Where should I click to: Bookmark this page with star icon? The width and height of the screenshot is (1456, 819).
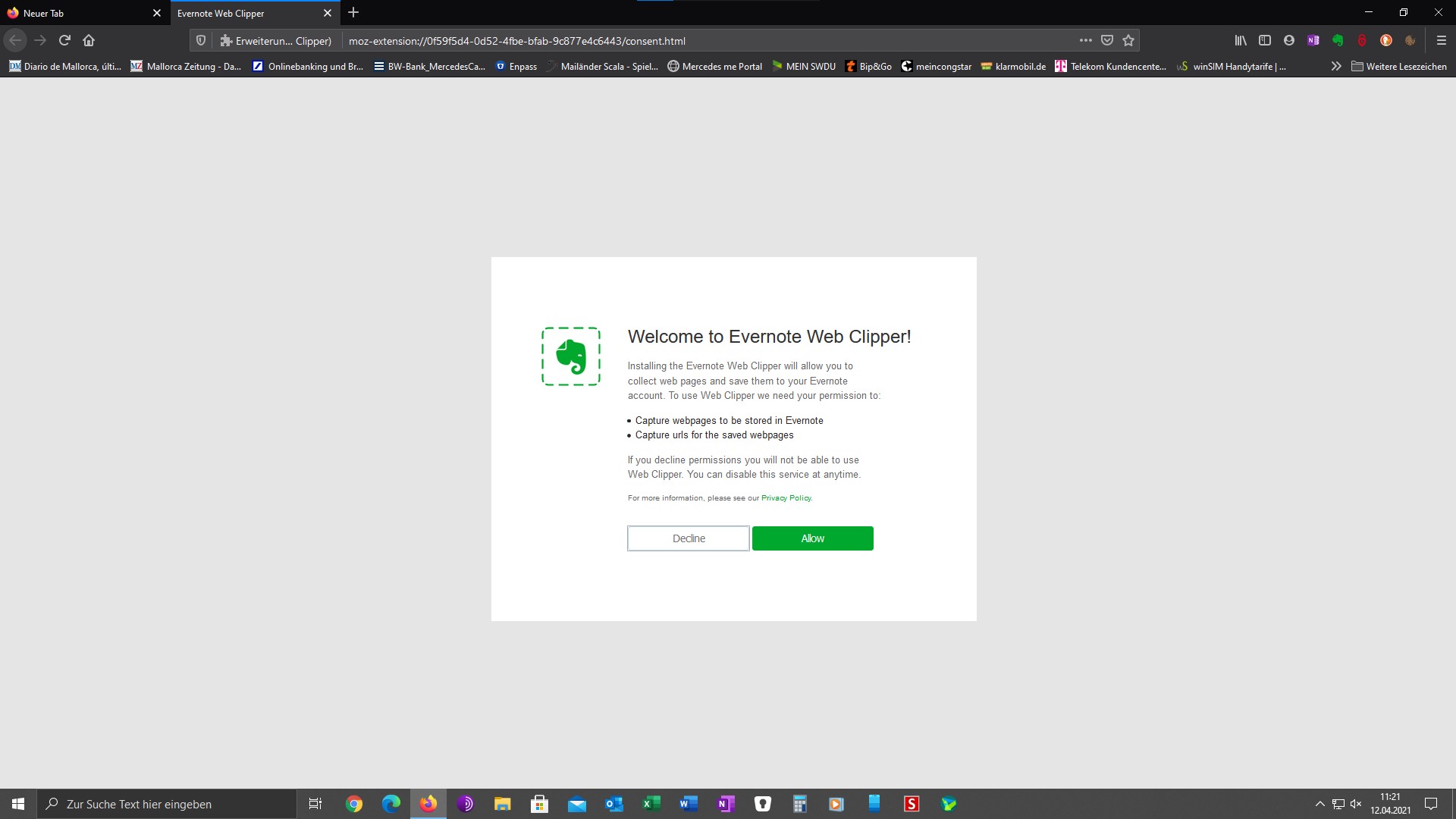(1128, 41)
